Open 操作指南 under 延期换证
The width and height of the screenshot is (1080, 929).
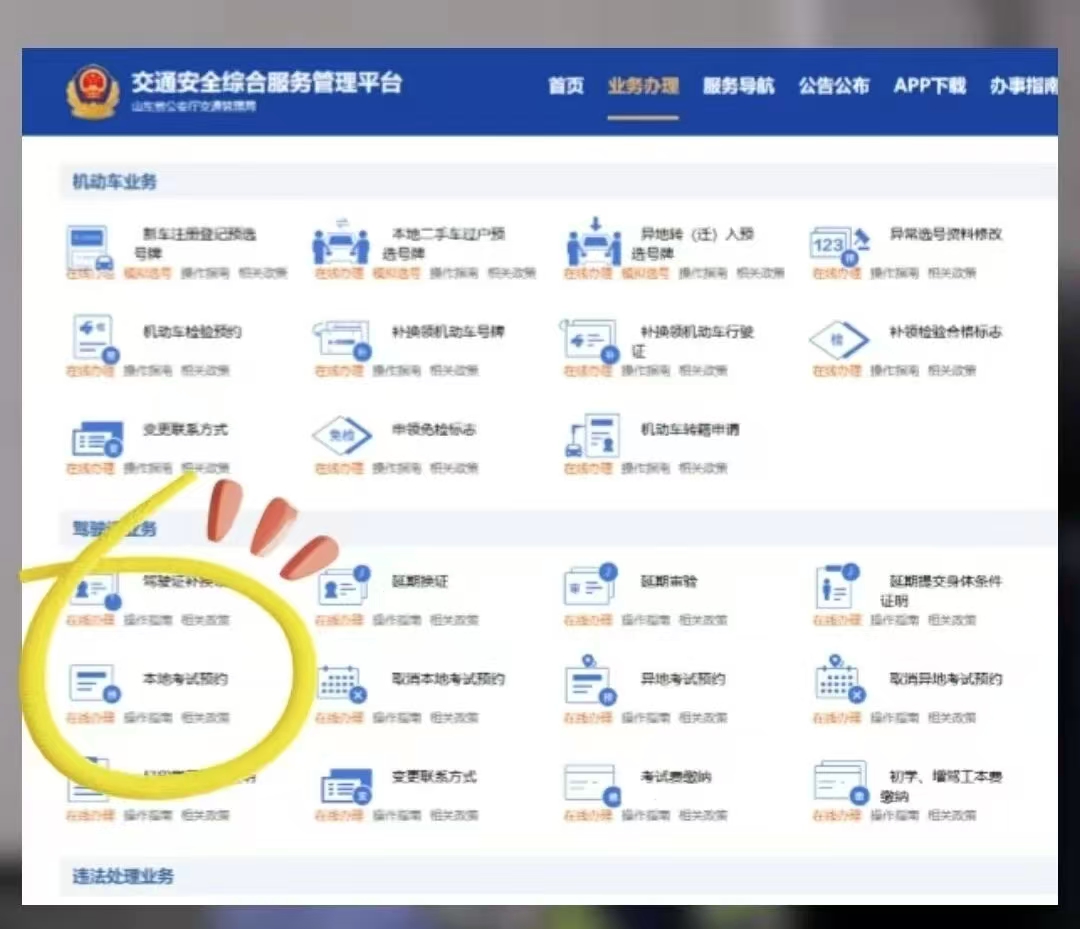[397, 620]
